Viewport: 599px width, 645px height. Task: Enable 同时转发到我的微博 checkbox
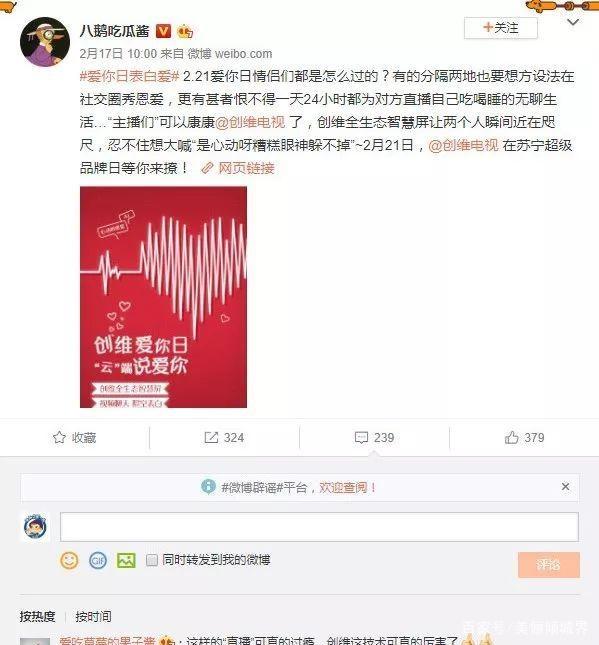152,560
